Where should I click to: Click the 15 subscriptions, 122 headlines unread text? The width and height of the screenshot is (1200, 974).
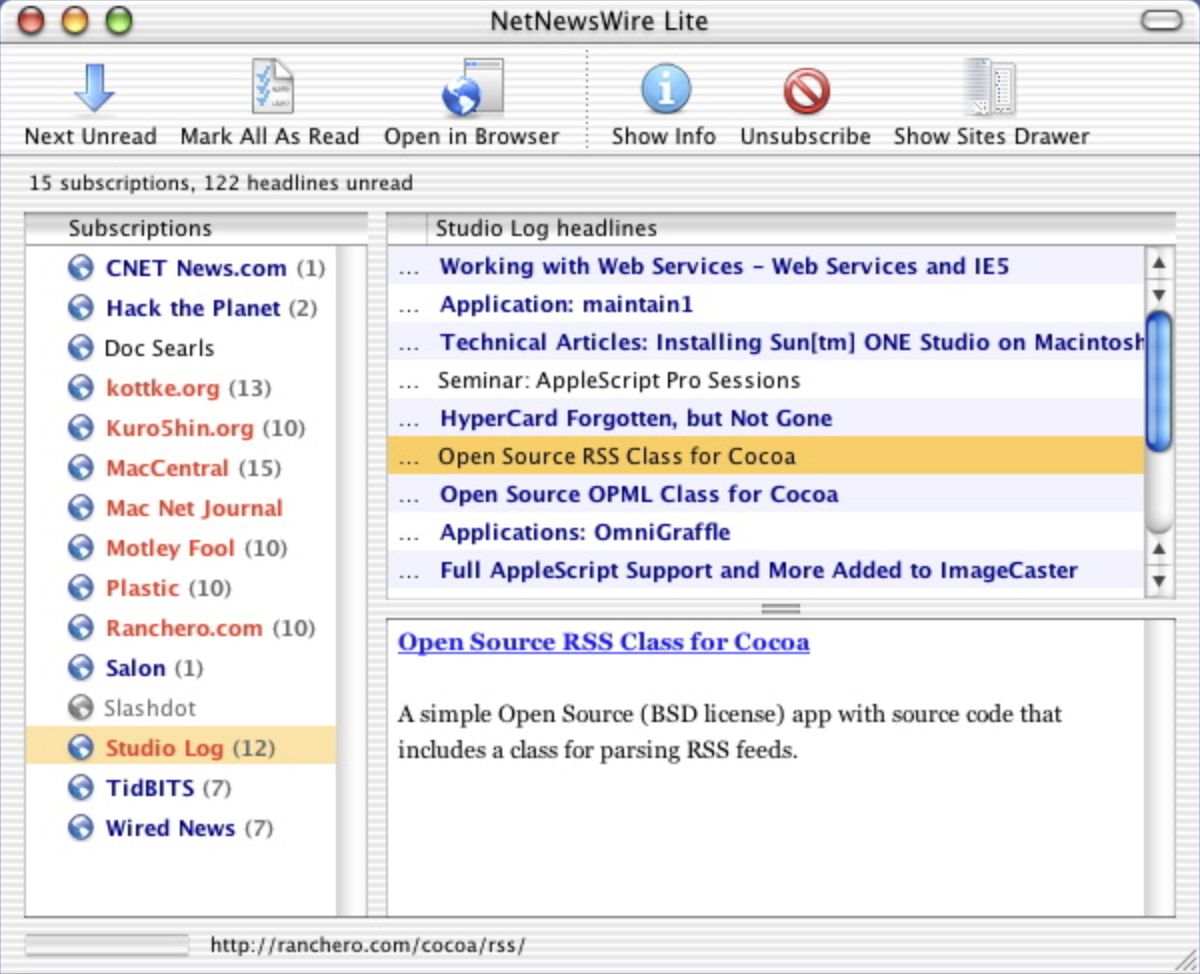pyautogui.click(x=221, y=183)
